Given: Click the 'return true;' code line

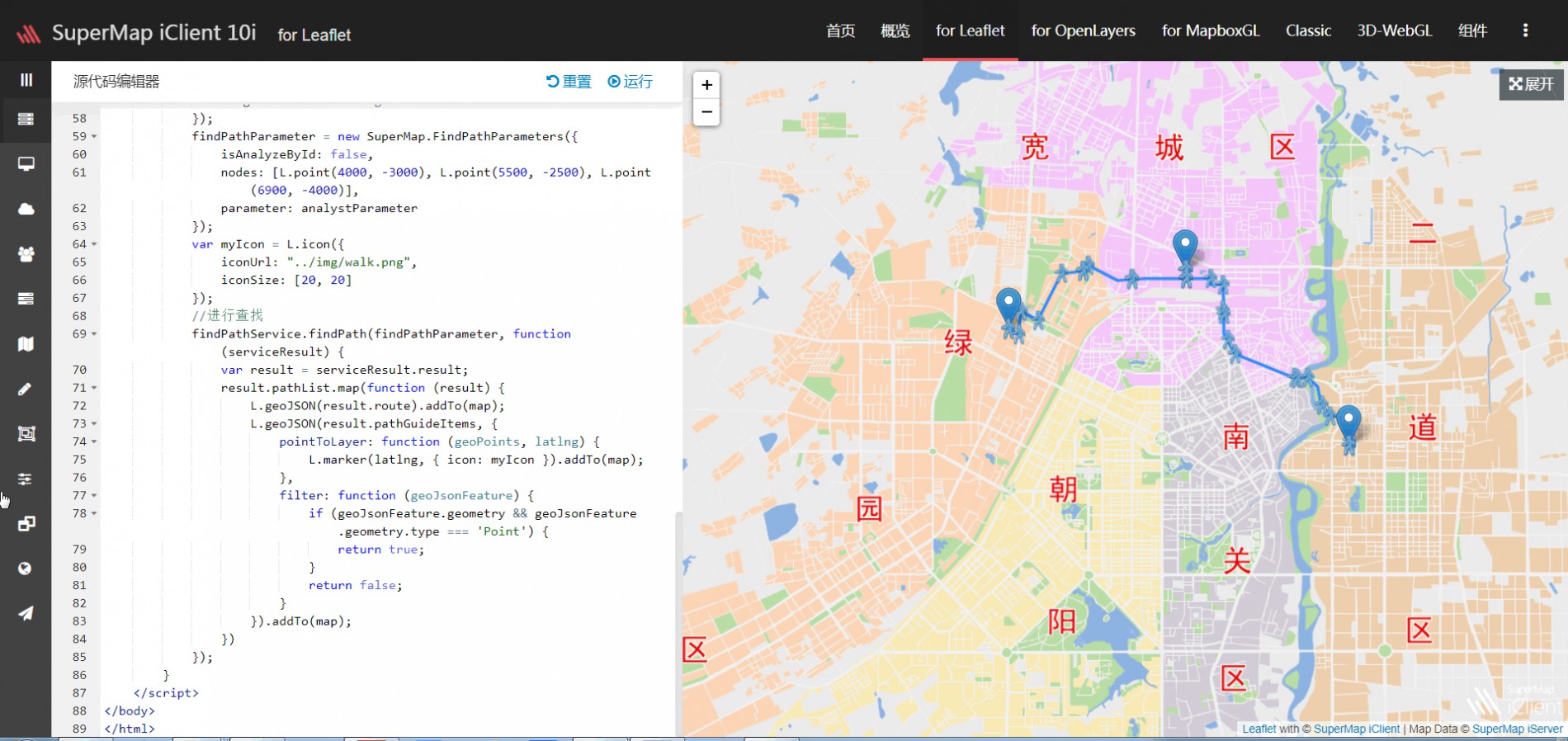Looking at the screenshot, I should point(380,550).
